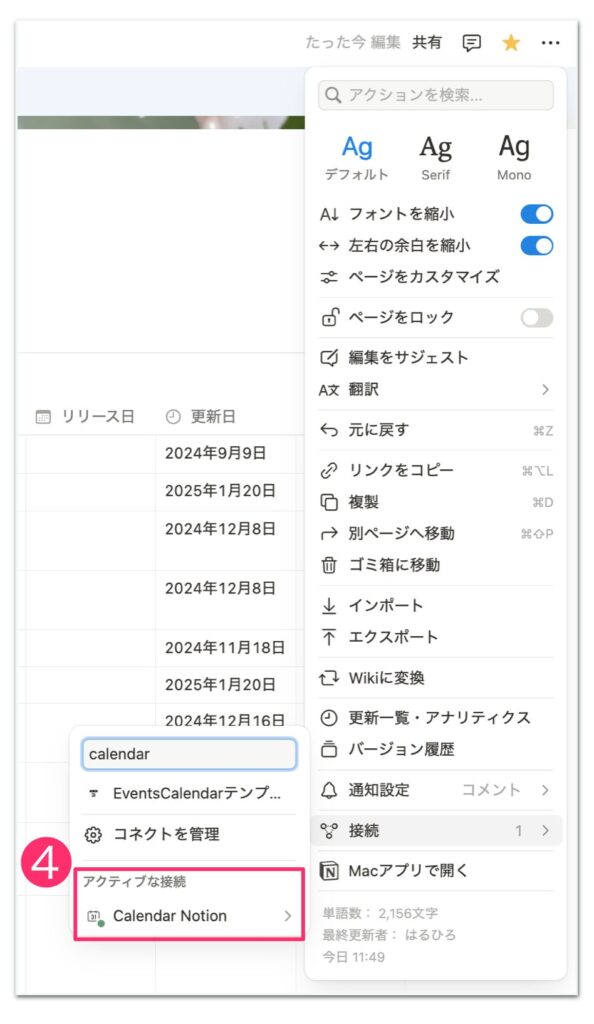Expand the 通知設定 コメント submenu
This screenshot has width=594, height=1024.
545,790
